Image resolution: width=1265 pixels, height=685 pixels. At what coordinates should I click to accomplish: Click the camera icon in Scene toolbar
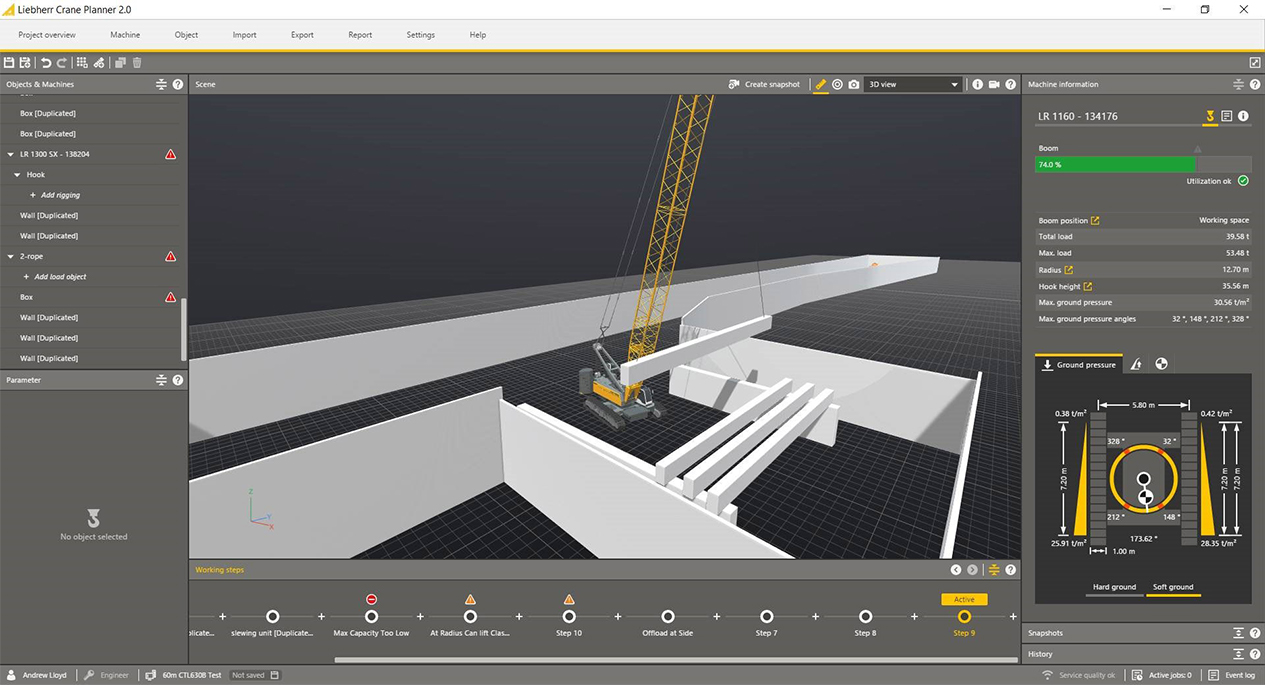pos(853,85)
